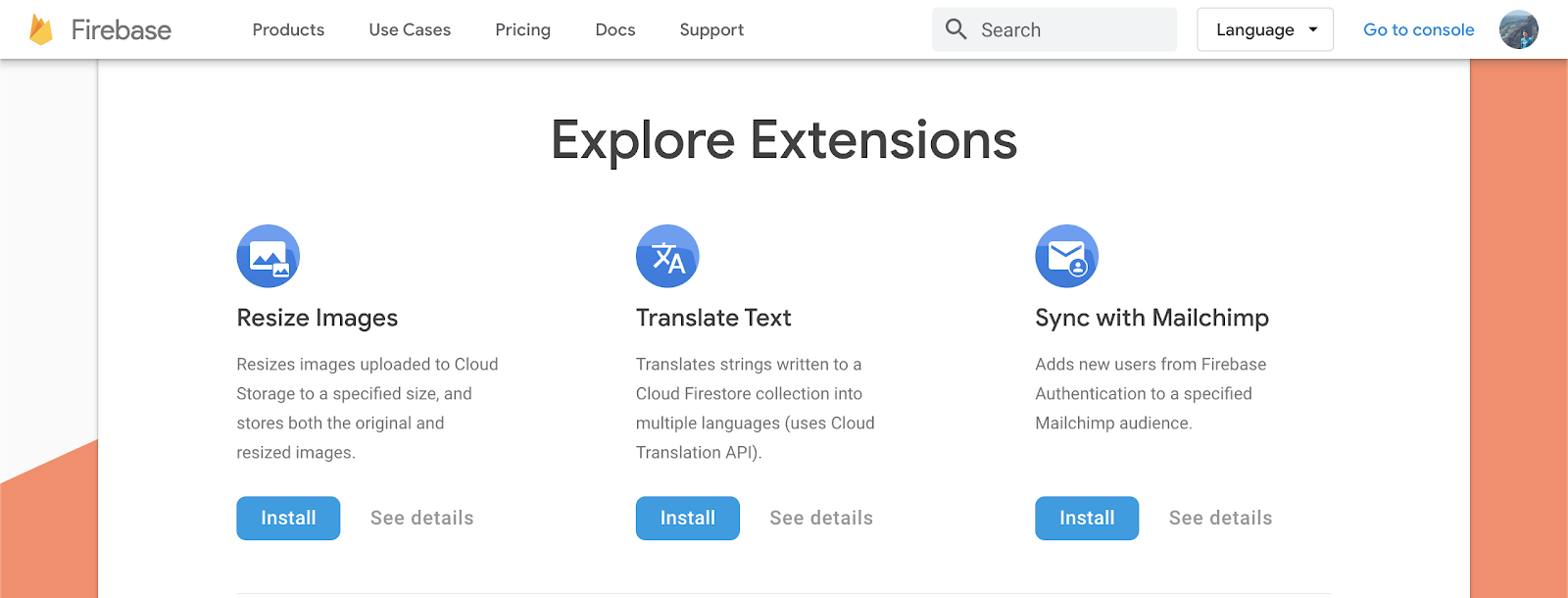Click the search magnifier icon
The width and height of the screenshot is (1568, 598).
[x=955, y=29]
